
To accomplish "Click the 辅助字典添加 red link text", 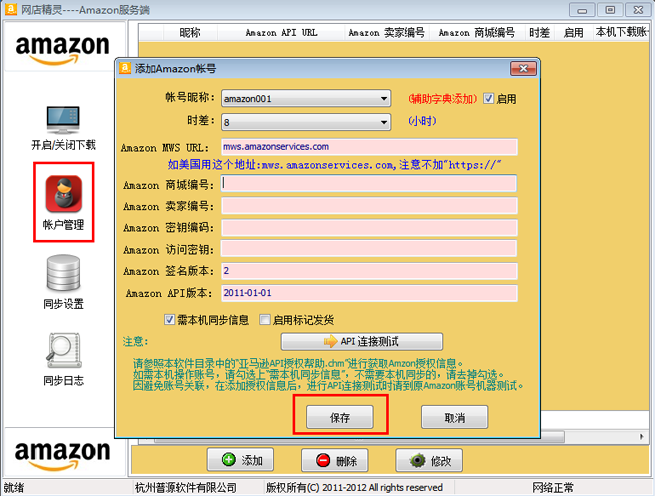I will [x=443, y=99].
